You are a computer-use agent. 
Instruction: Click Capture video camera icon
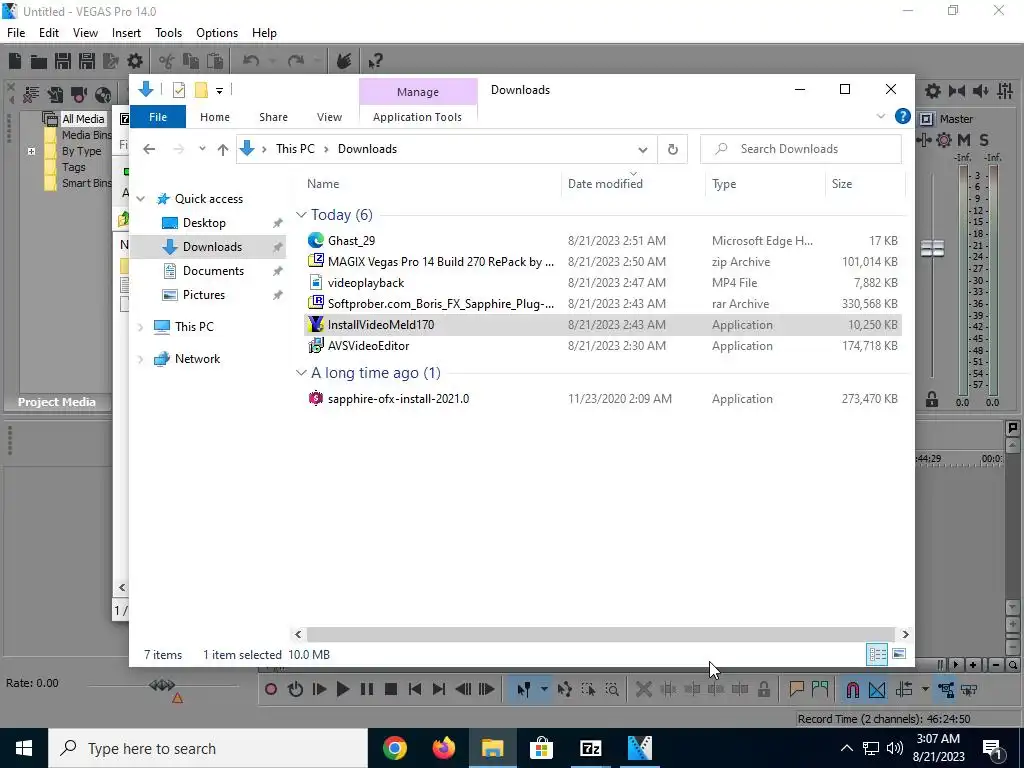[x=79, y=95]
